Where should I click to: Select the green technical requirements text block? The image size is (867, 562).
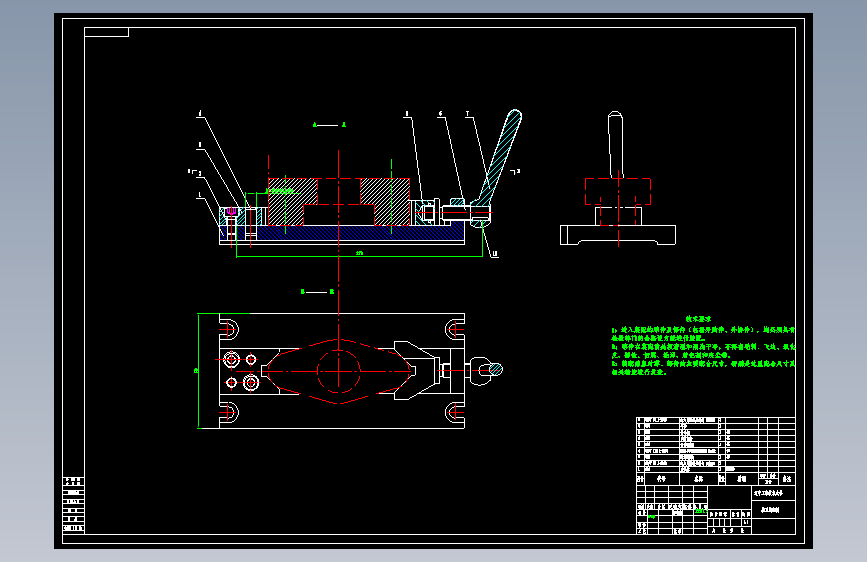[703, 346]
